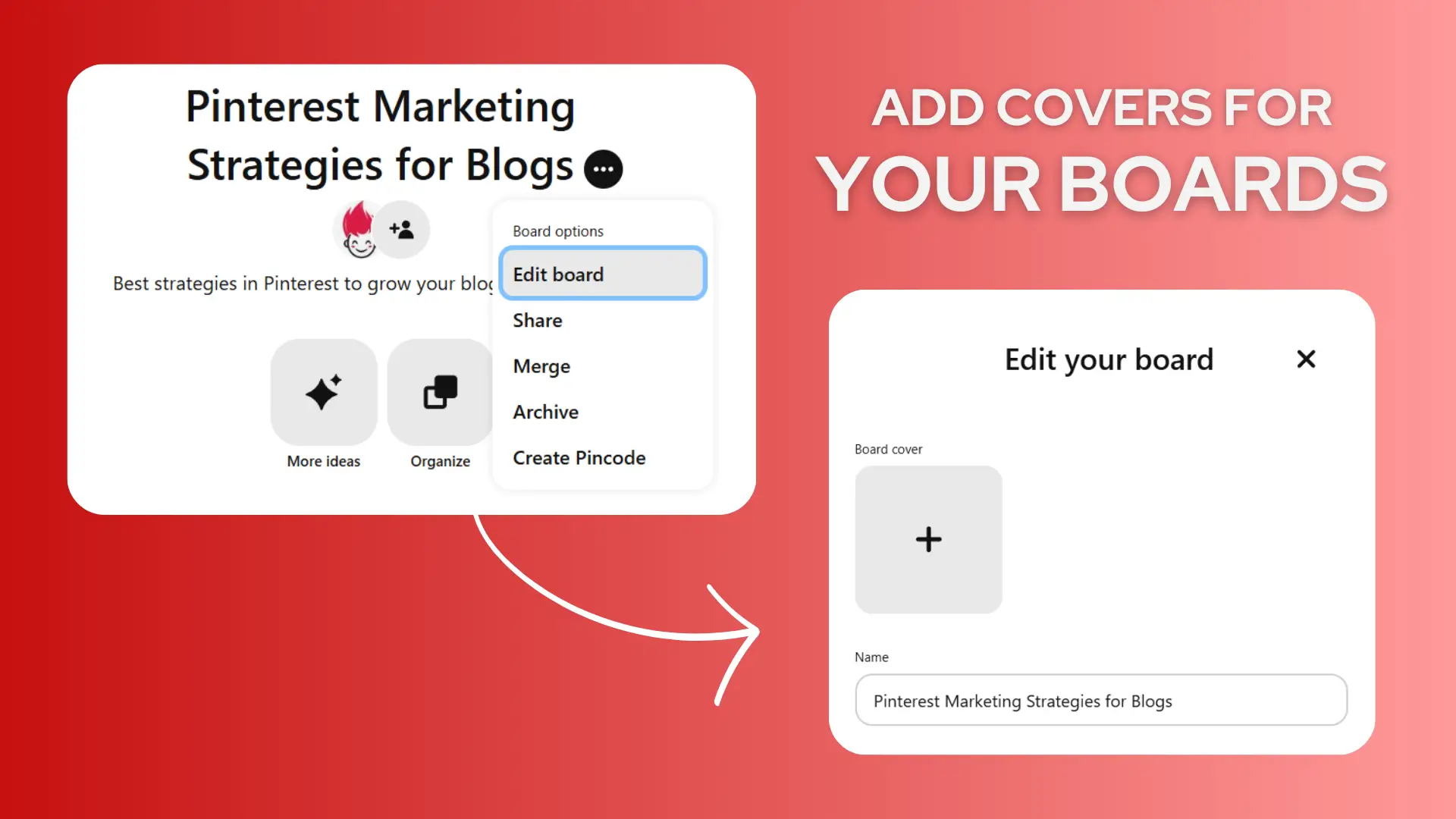The width and height of the screenshot is (1456, 819).
Task: Toggle board cover image selection
Action: point(928,540)
